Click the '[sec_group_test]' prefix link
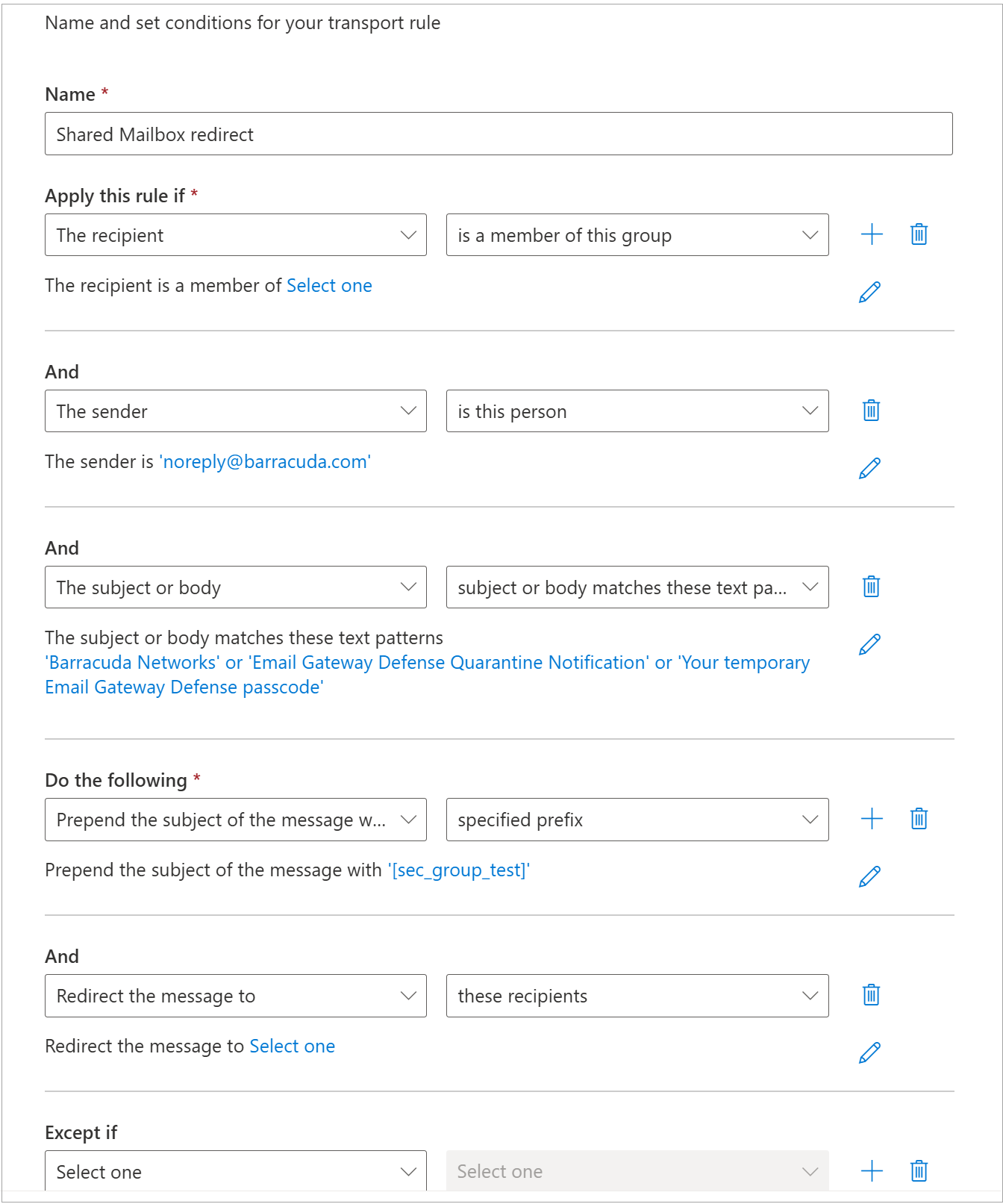Image resolution: width=1003 pixels, height=1204 pixels. point(458,870)
